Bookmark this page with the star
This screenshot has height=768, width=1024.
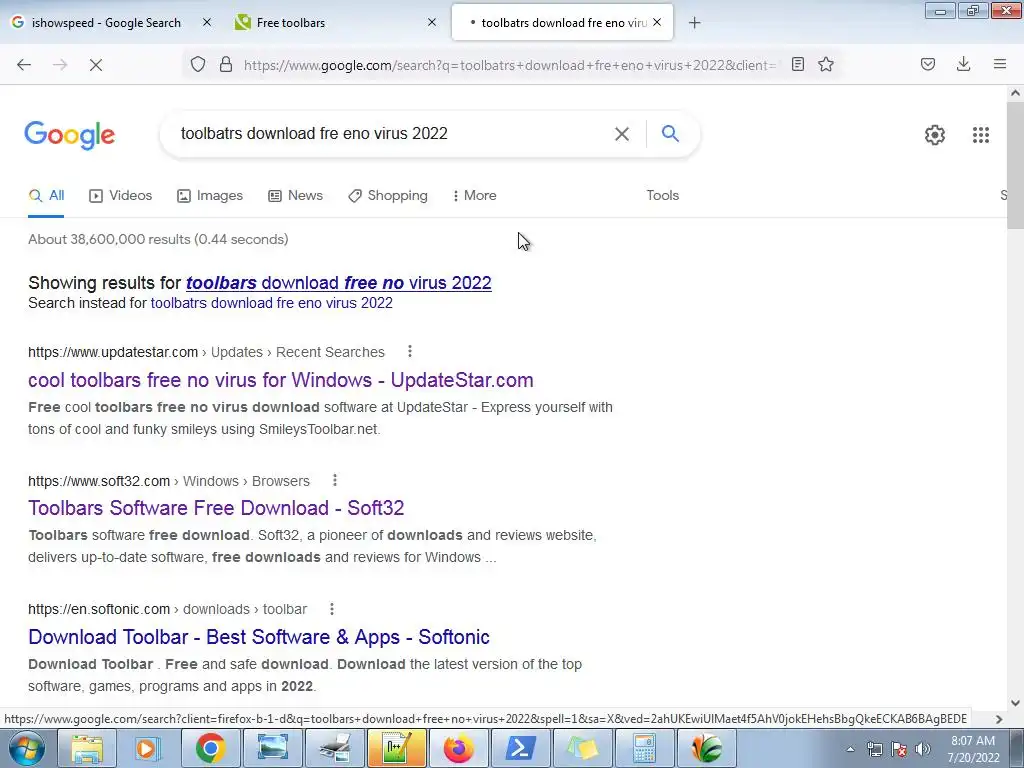[826, 64]
